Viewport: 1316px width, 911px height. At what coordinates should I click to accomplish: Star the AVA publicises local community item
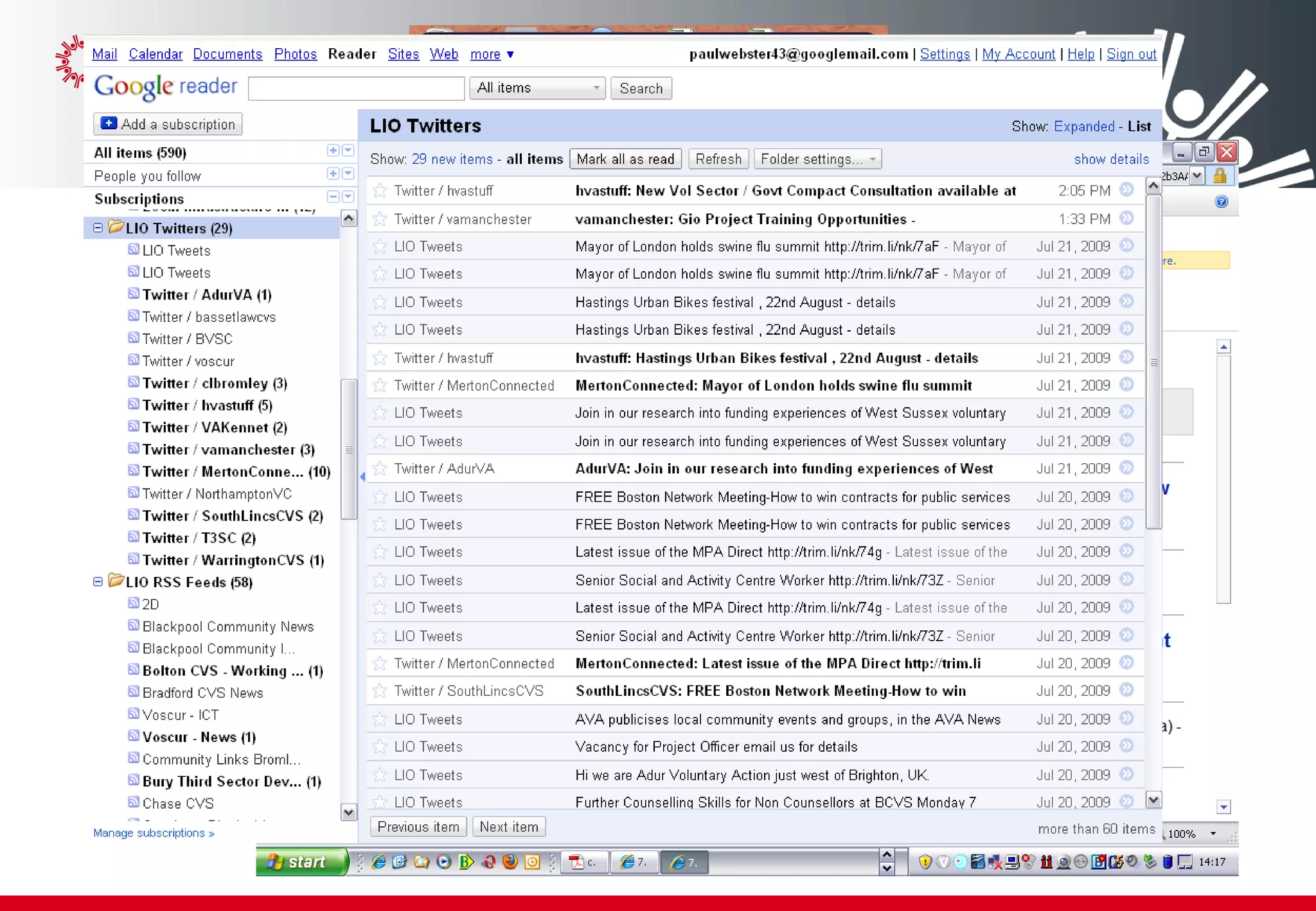380,719
